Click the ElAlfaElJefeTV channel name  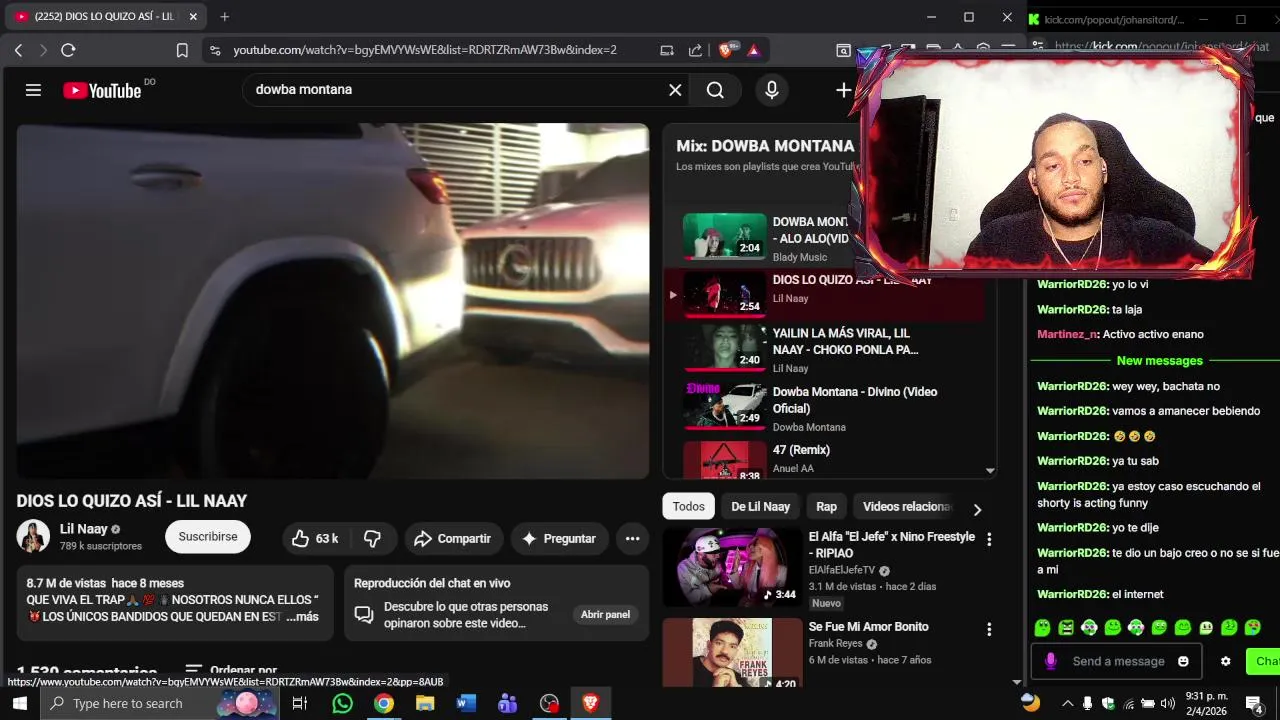[841, 570]
